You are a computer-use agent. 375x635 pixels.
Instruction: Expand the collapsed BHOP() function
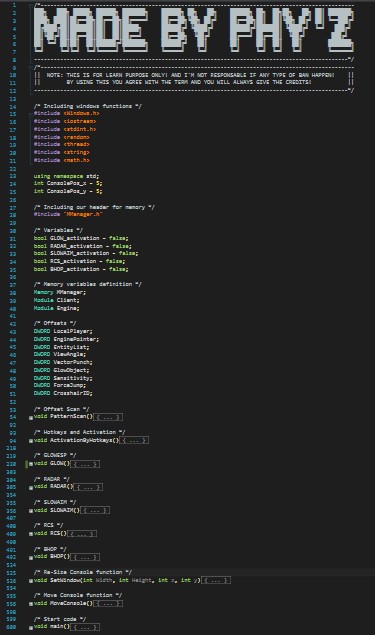coord(31,558)
